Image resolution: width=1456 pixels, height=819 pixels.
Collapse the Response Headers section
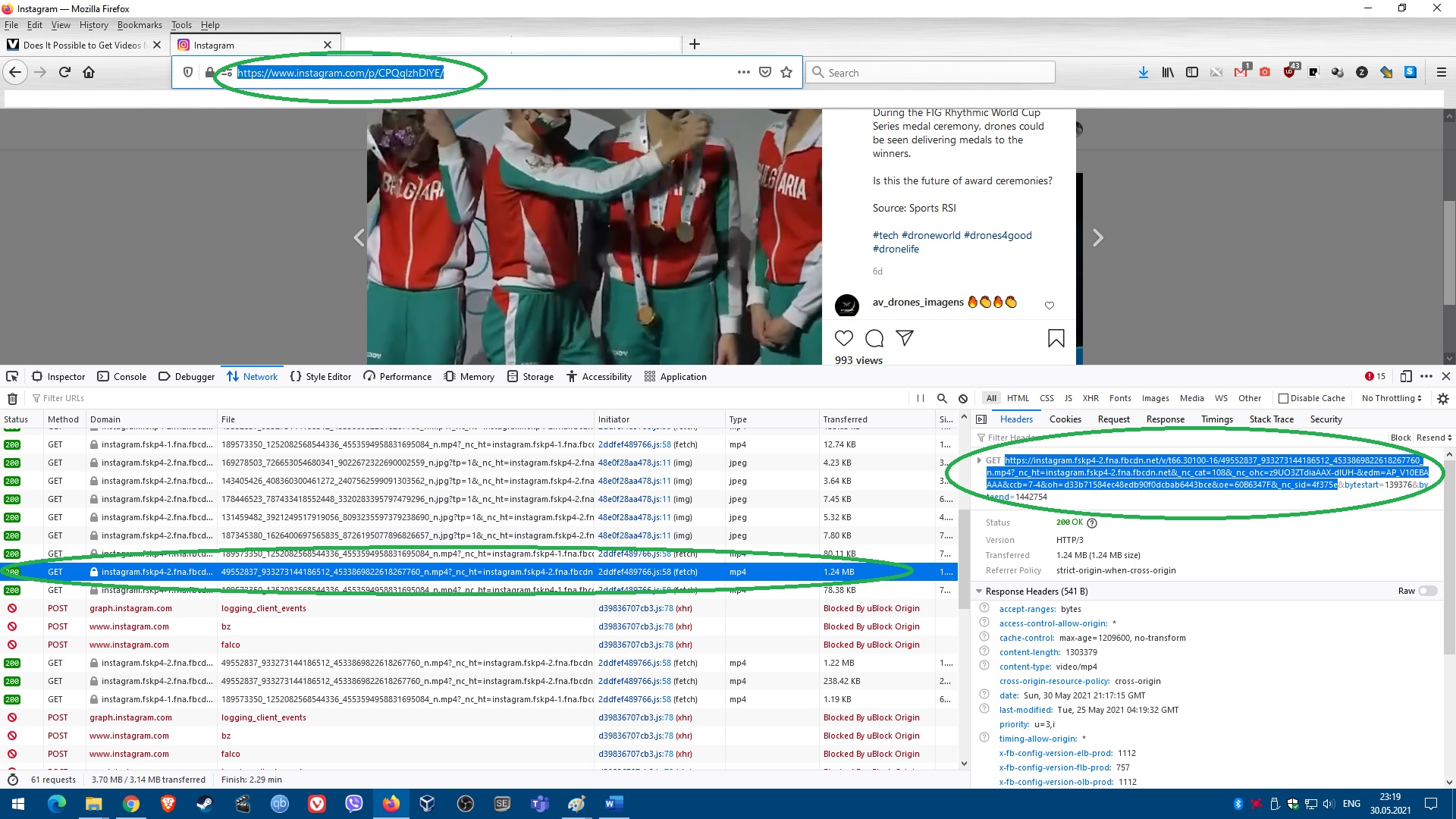979,591
